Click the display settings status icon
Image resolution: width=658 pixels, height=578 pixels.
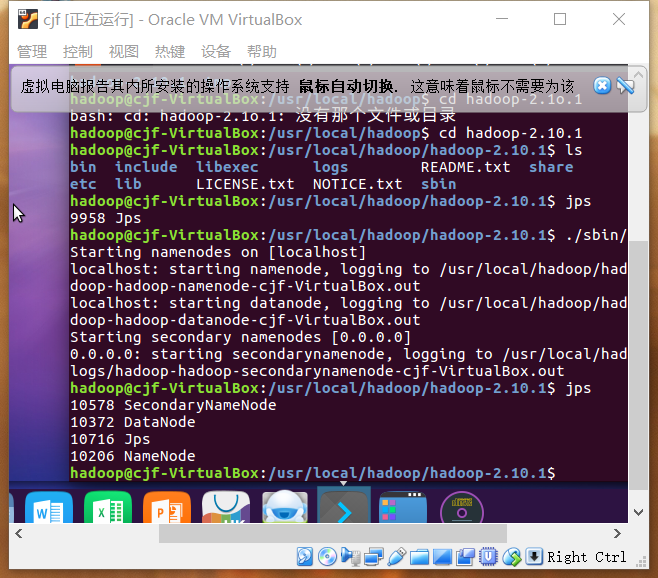(442, 557)
